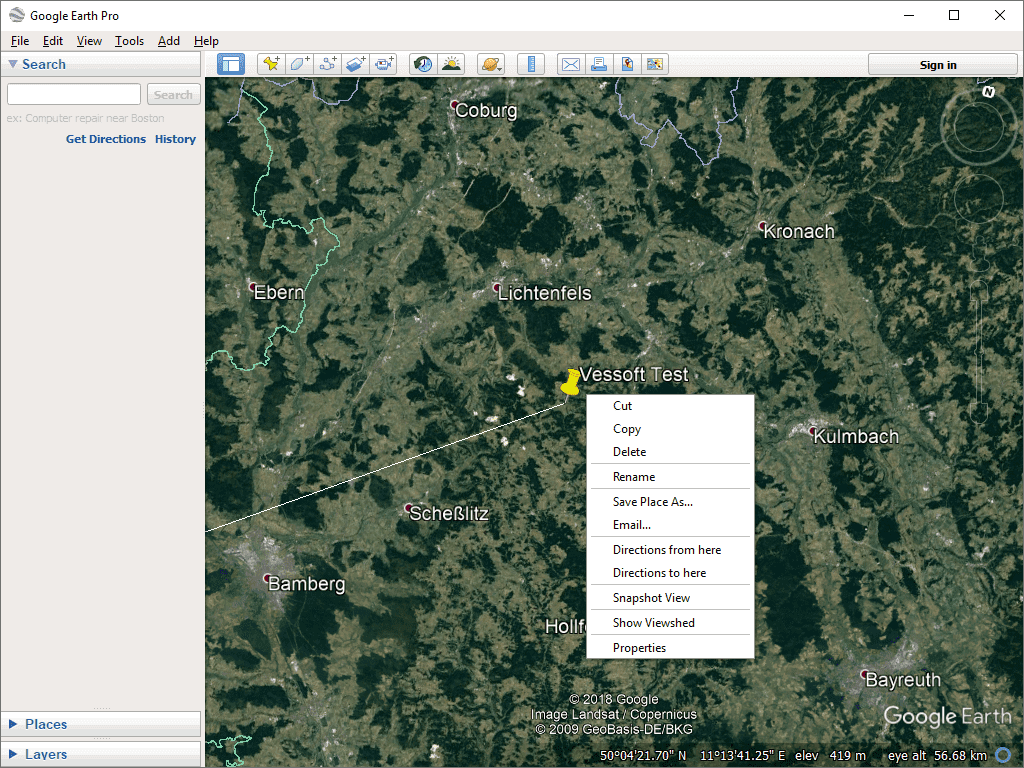Open search History link
The image size is (1024, 768).
coord(175,139)
